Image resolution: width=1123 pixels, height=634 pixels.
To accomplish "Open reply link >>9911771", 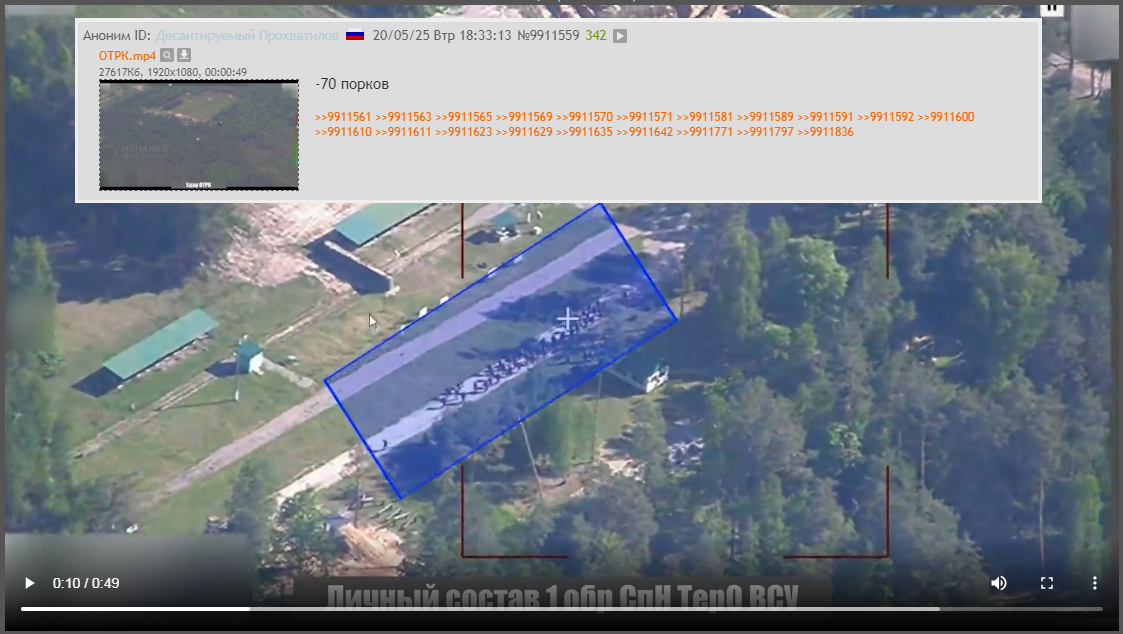I will pyautogui.click(x=705, y=132).
